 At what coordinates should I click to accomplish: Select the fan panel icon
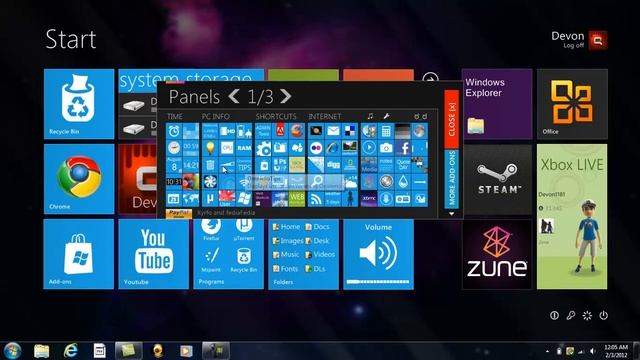(x=210, y=182)
